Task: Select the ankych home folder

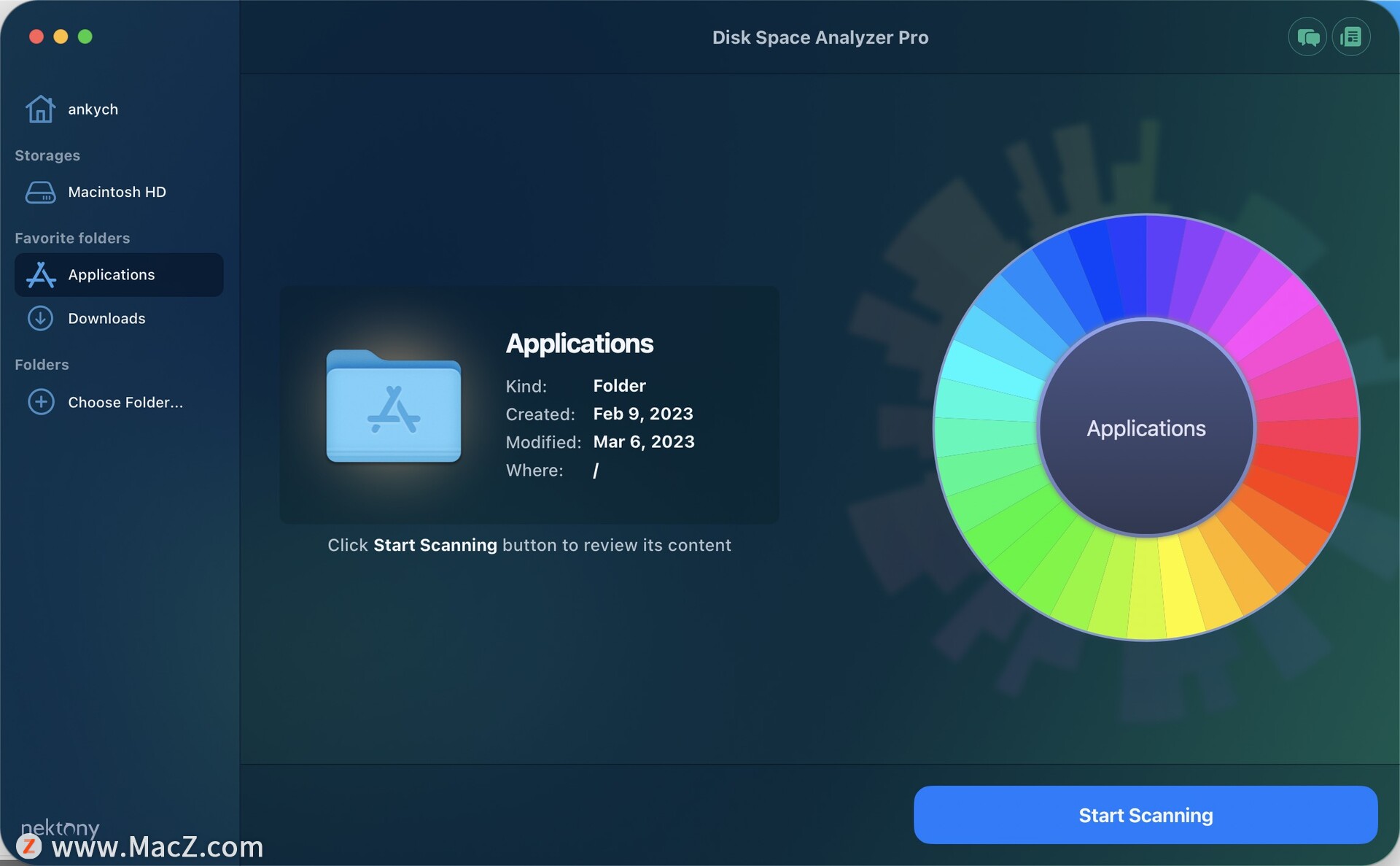Action: [x=93, y=109]
